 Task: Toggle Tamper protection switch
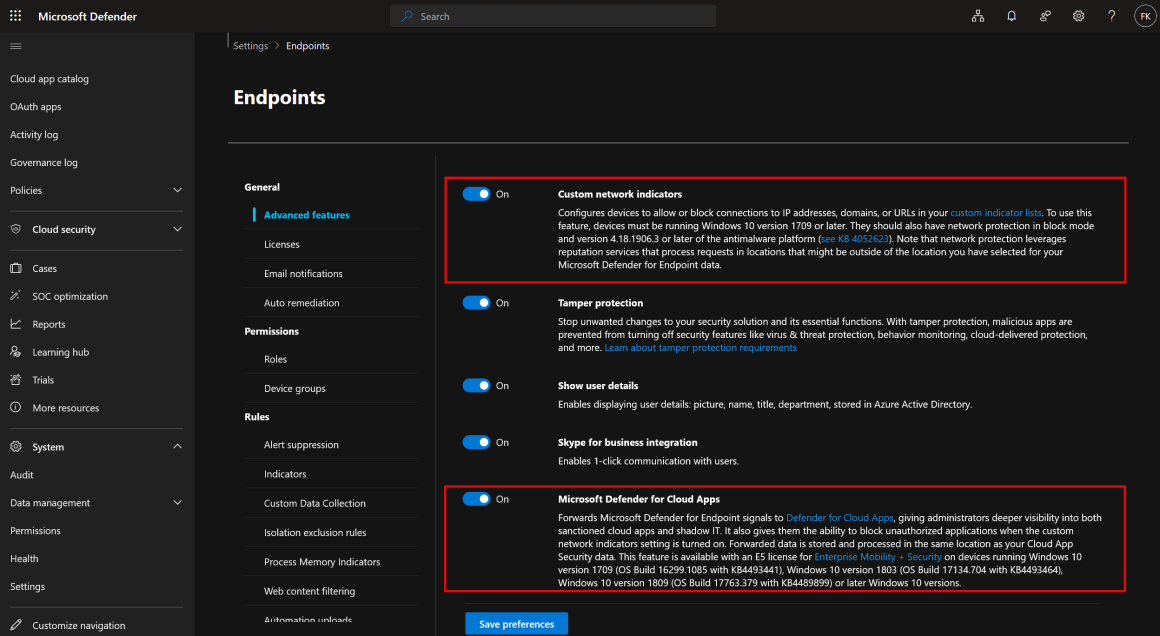[x=476, y=302]
